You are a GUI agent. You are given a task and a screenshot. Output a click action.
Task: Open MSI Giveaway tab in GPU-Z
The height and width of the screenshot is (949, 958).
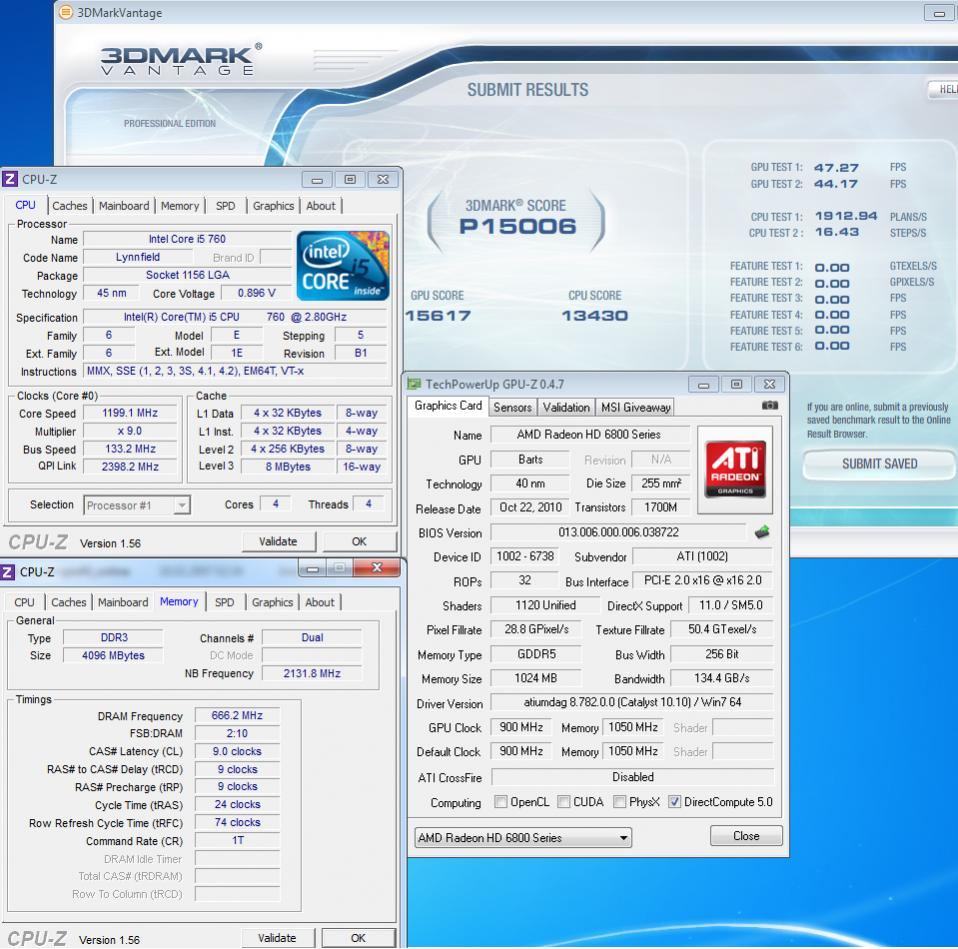pos(635,408)
